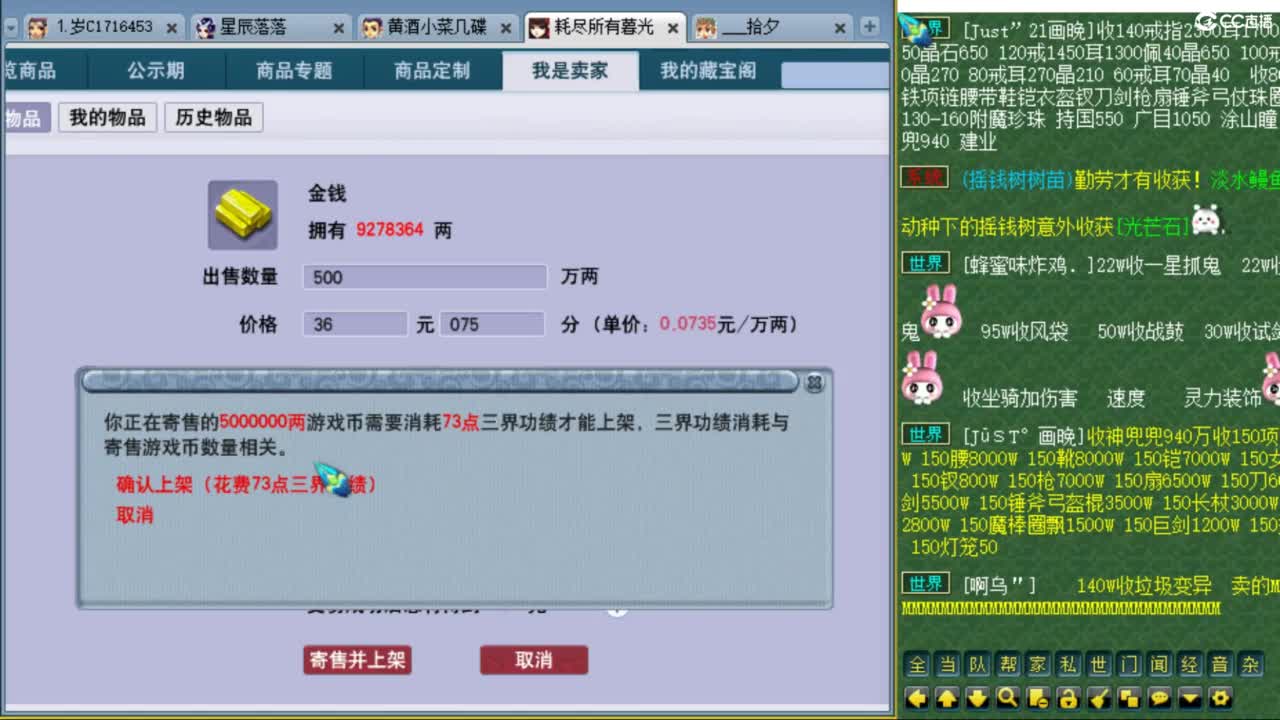Viewport: 1280px width, 720px height.
Task: Click the pink rabbit emoji beside 95W收风袋
Action: (940, 312)
